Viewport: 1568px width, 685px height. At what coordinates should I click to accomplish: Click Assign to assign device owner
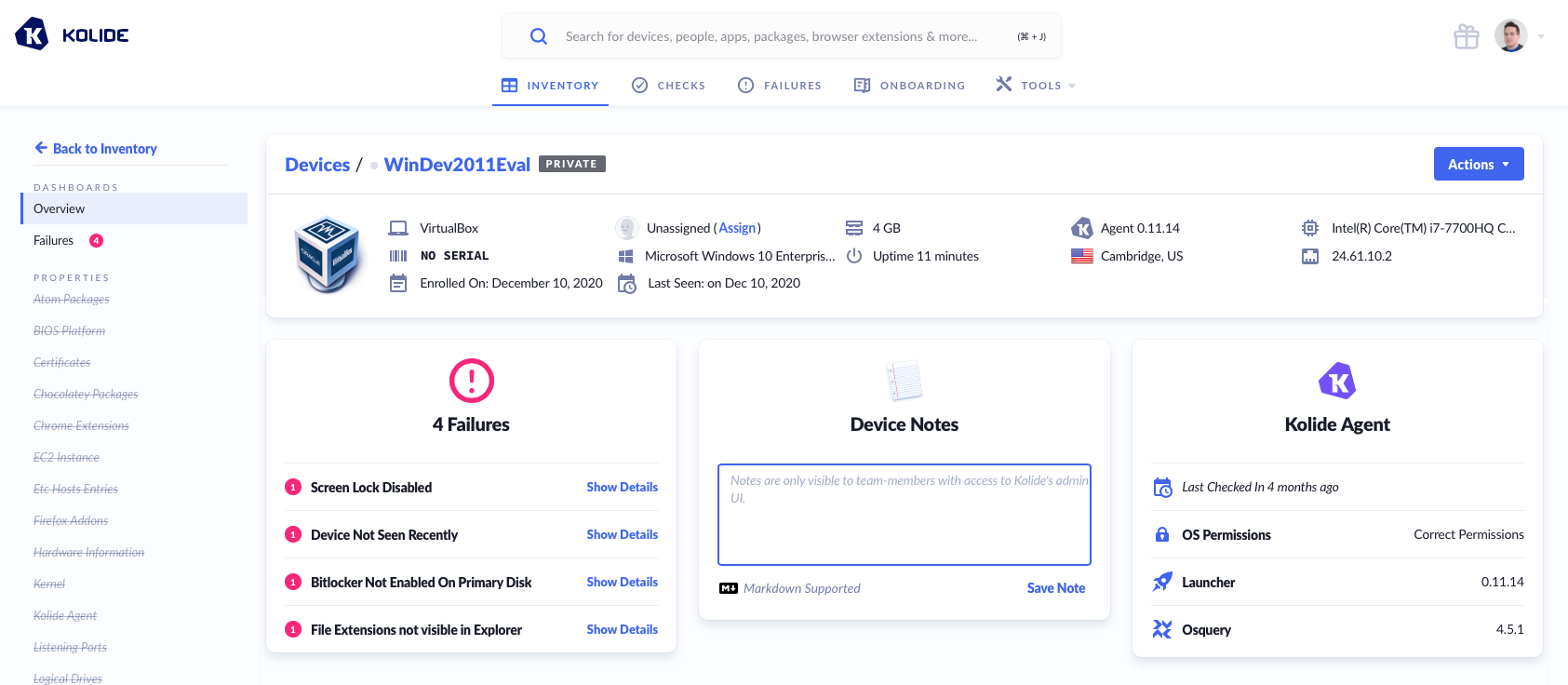(737, 228)
